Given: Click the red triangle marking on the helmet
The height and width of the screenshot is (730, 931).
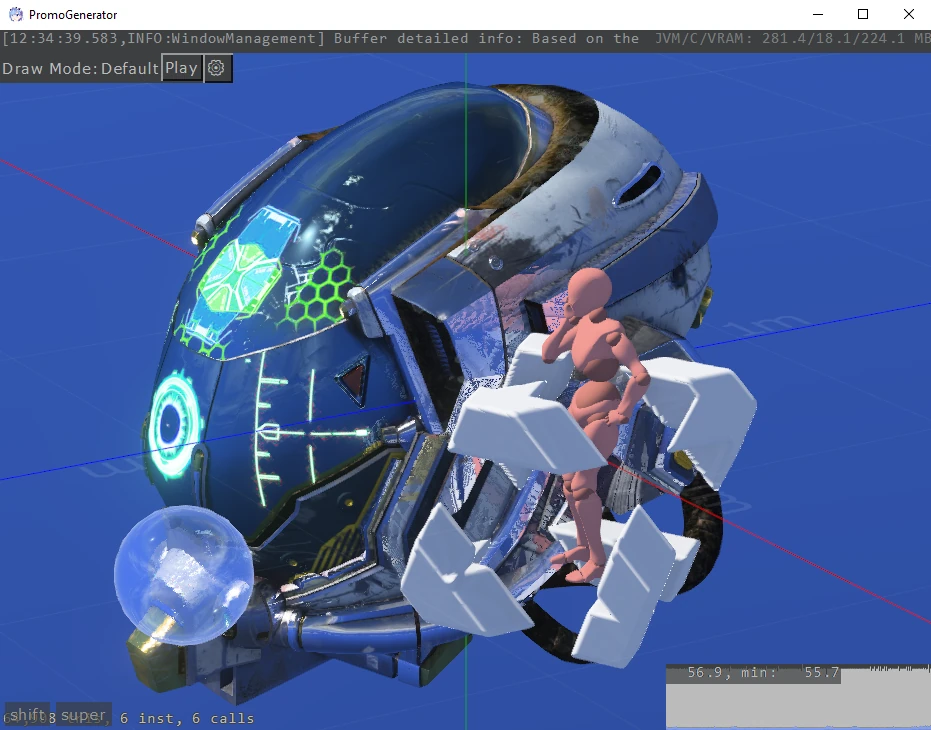Looking at the screenshot, I should pos(353,381).
